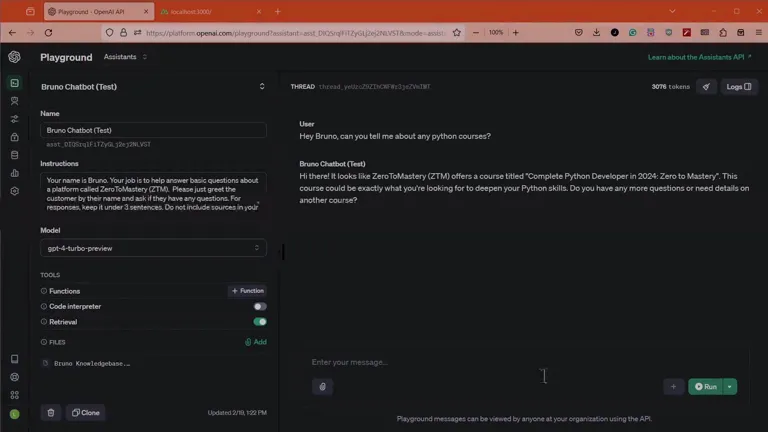Viewport: 768px width, 432px height.
Task: Attach file with the paperclip icon
Action: 322,386
